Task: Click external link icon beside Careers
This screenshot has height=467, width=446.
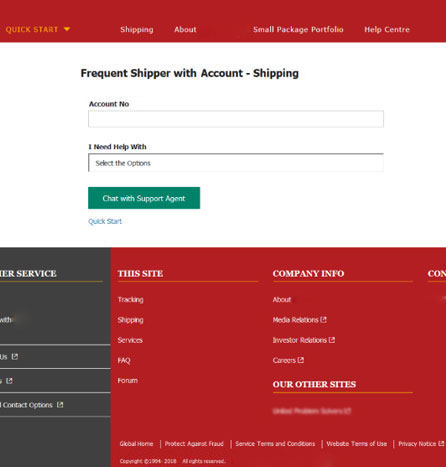Action: 301,360
